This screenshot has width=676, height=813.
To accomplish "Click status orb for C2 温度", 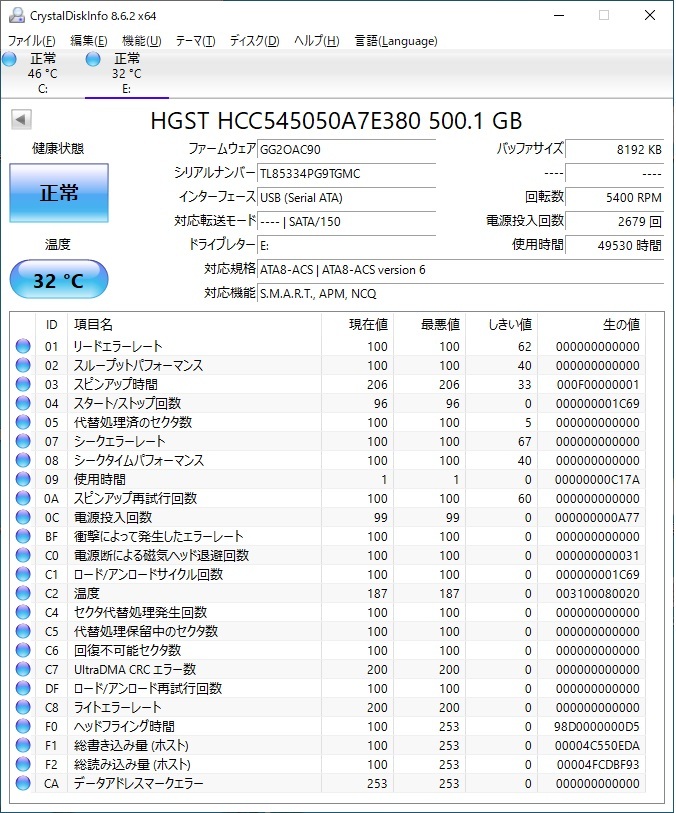I will [23, 593].
